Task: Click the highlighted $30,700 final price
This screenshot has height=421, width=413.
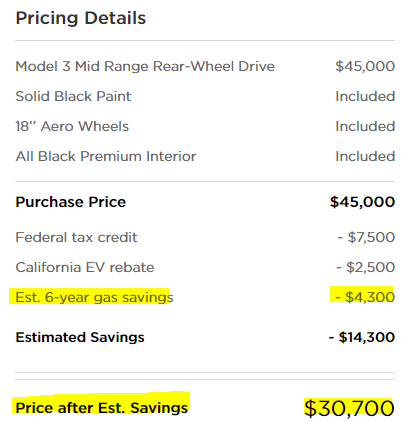Action: (349, 408)
